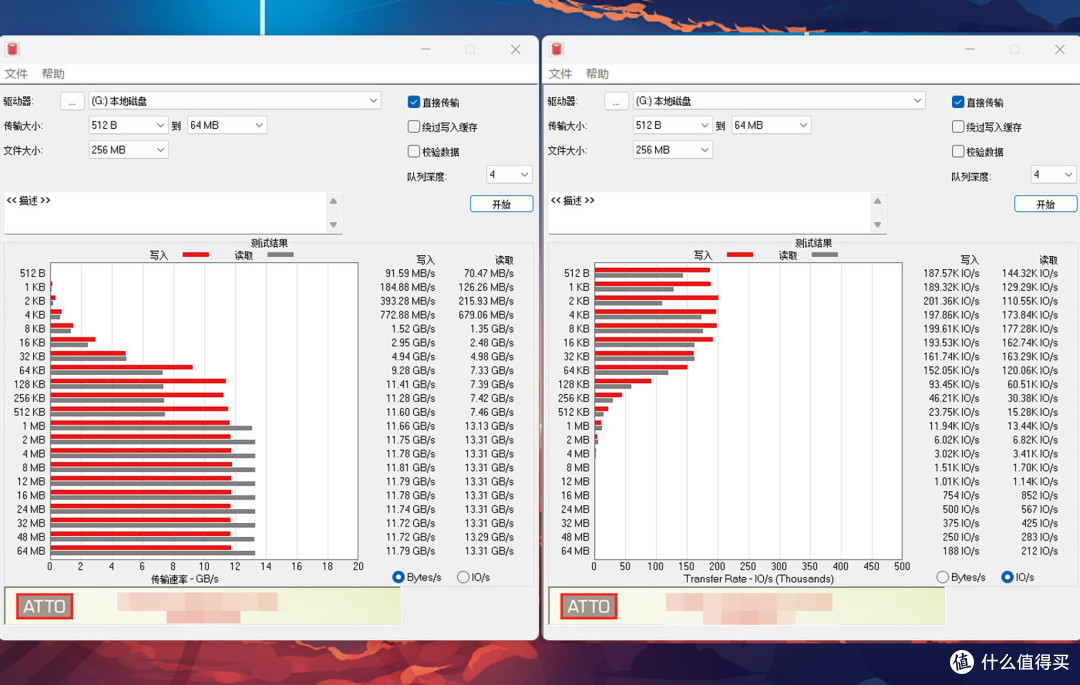Click the red ATTO app icon in right window

(557, 49)
